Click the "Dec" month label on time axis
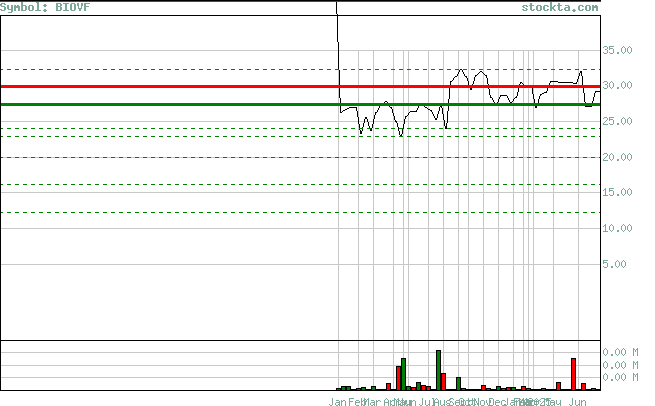The height and width of the screenshot is (406, 655). (497, 402)
